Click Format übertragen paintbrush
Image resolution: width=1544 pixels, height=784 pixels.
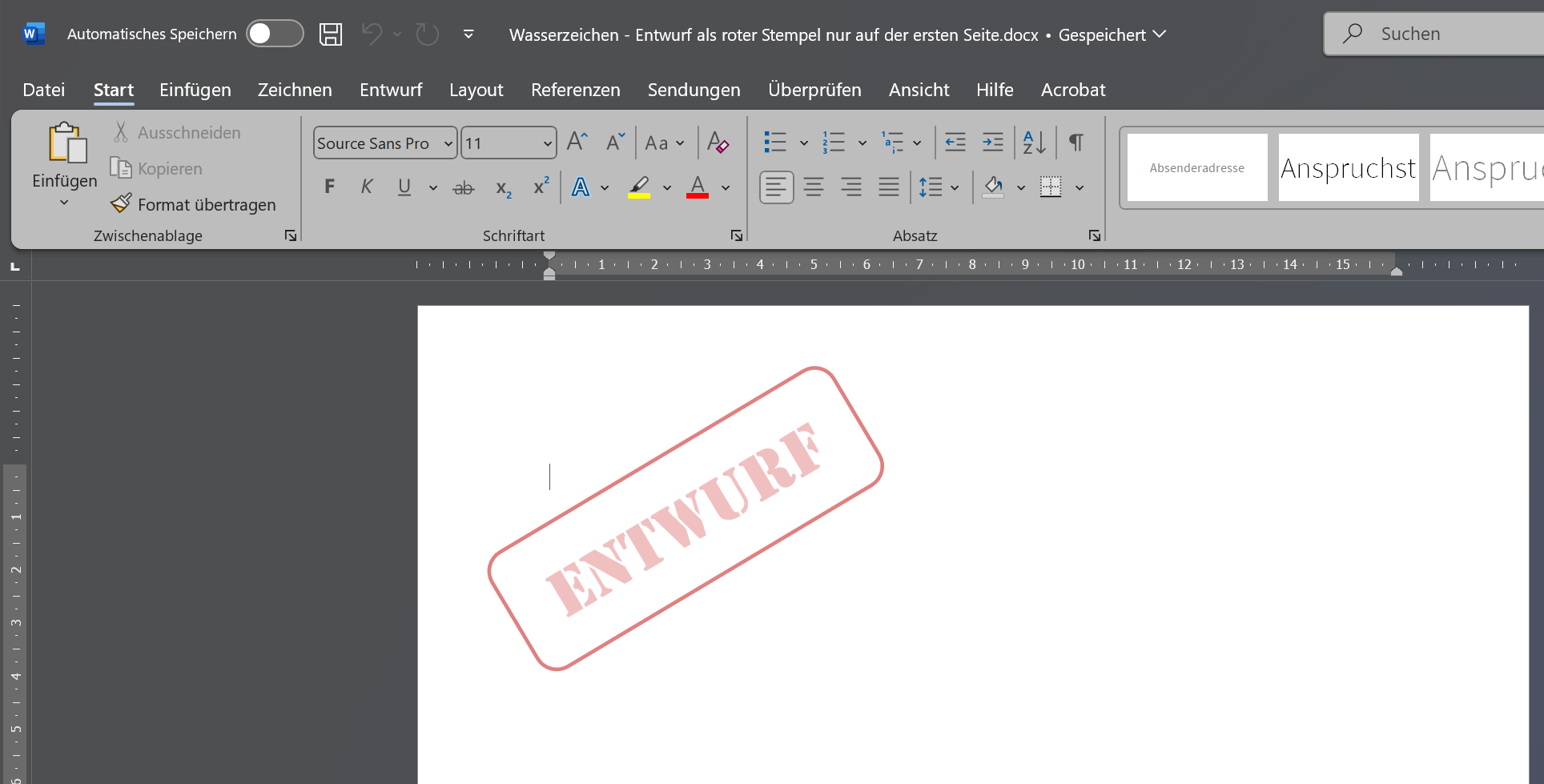[x=121, y=204]
